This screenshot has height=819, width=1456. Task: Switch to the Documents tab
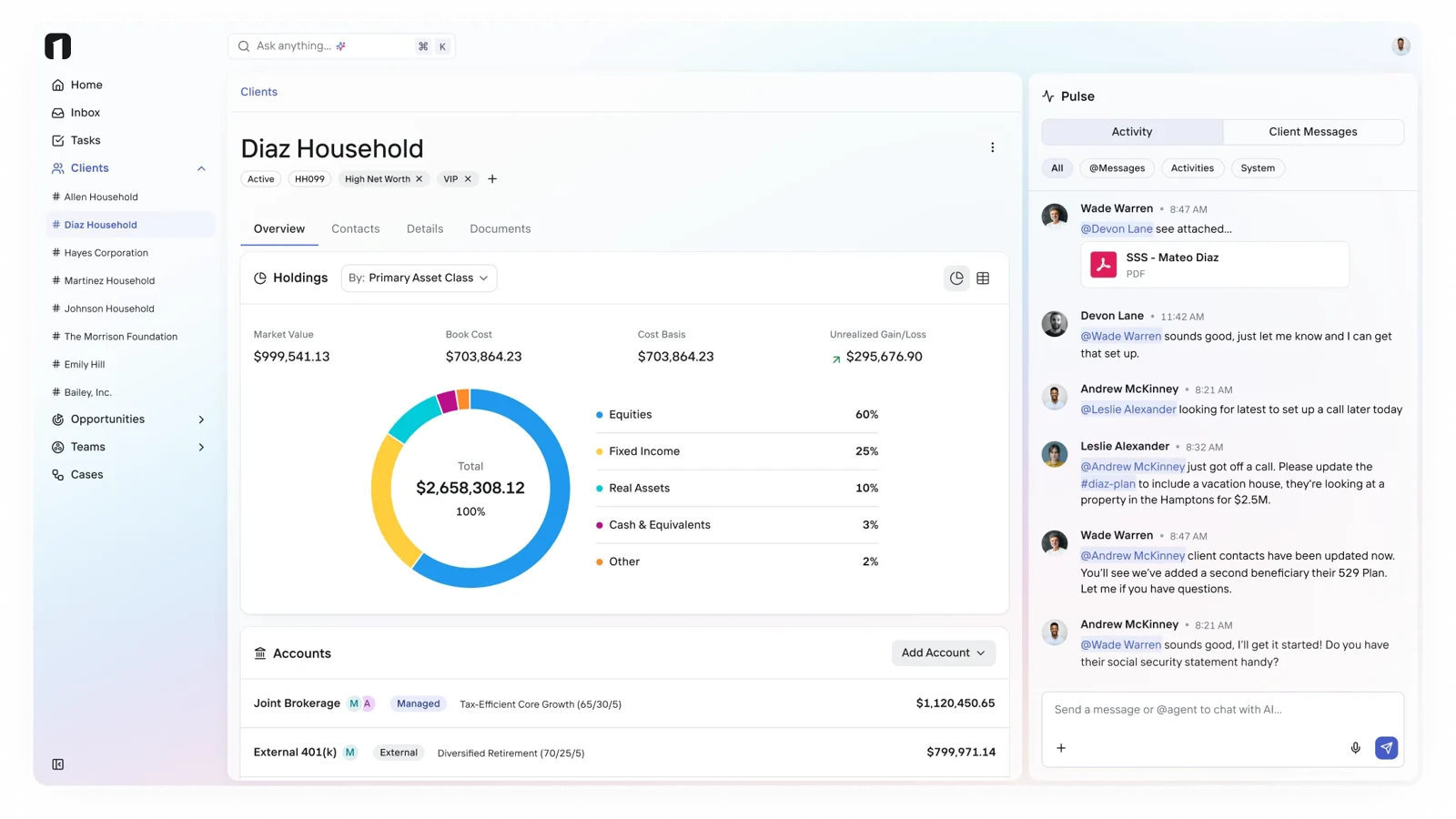pos(500,229)
